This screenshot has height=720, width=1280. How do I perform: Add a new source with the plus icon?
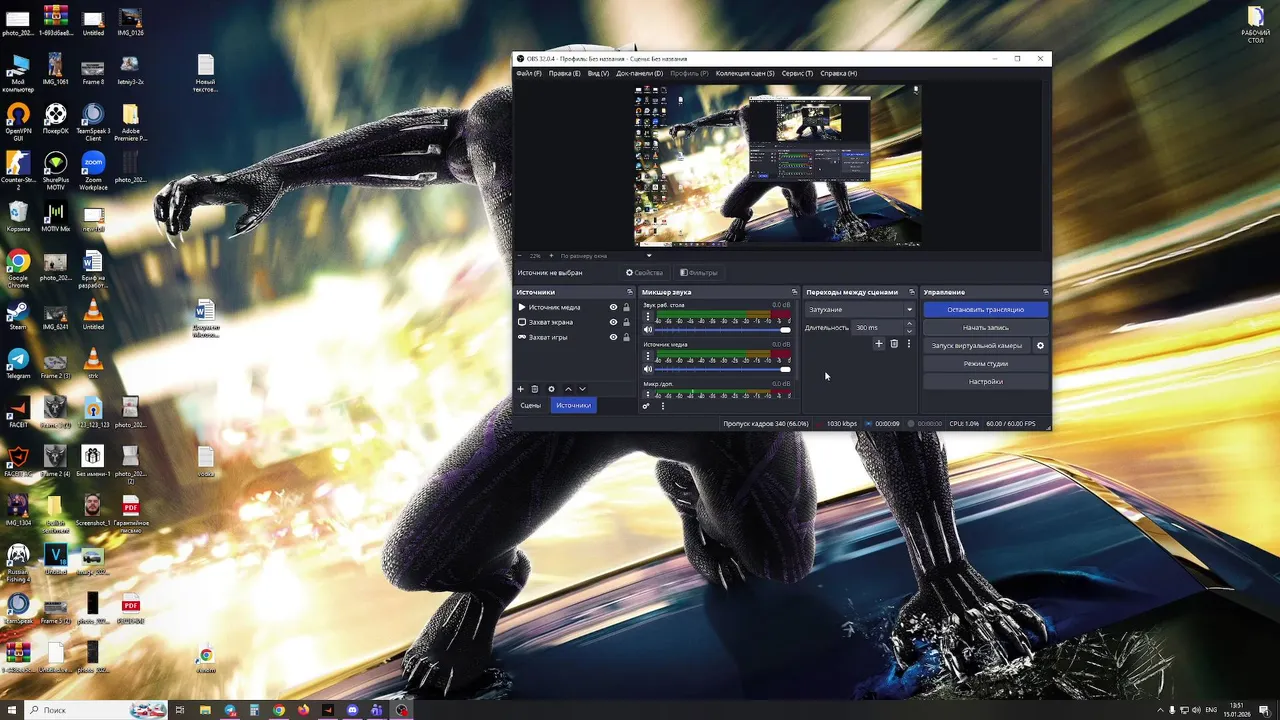click(x=520, y=389)
